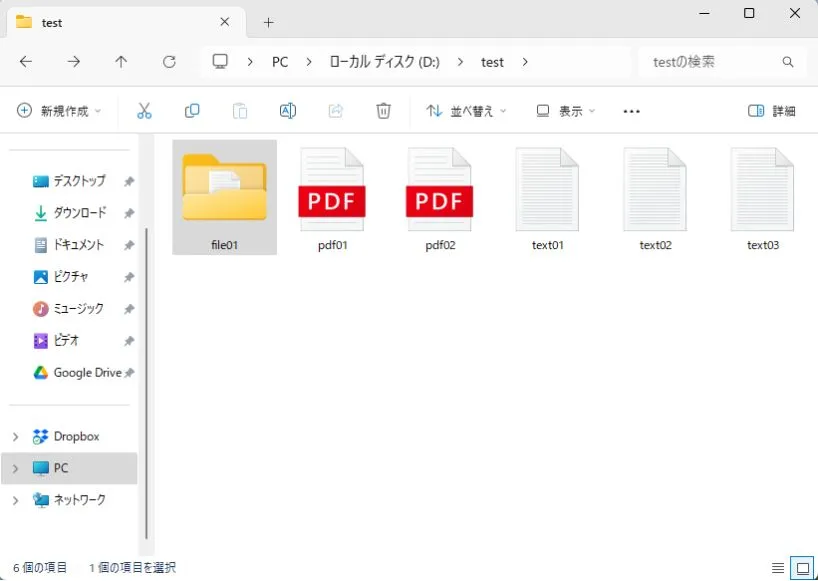Click the Cut scissors icon
818x581 pixels.
(144, 111)
